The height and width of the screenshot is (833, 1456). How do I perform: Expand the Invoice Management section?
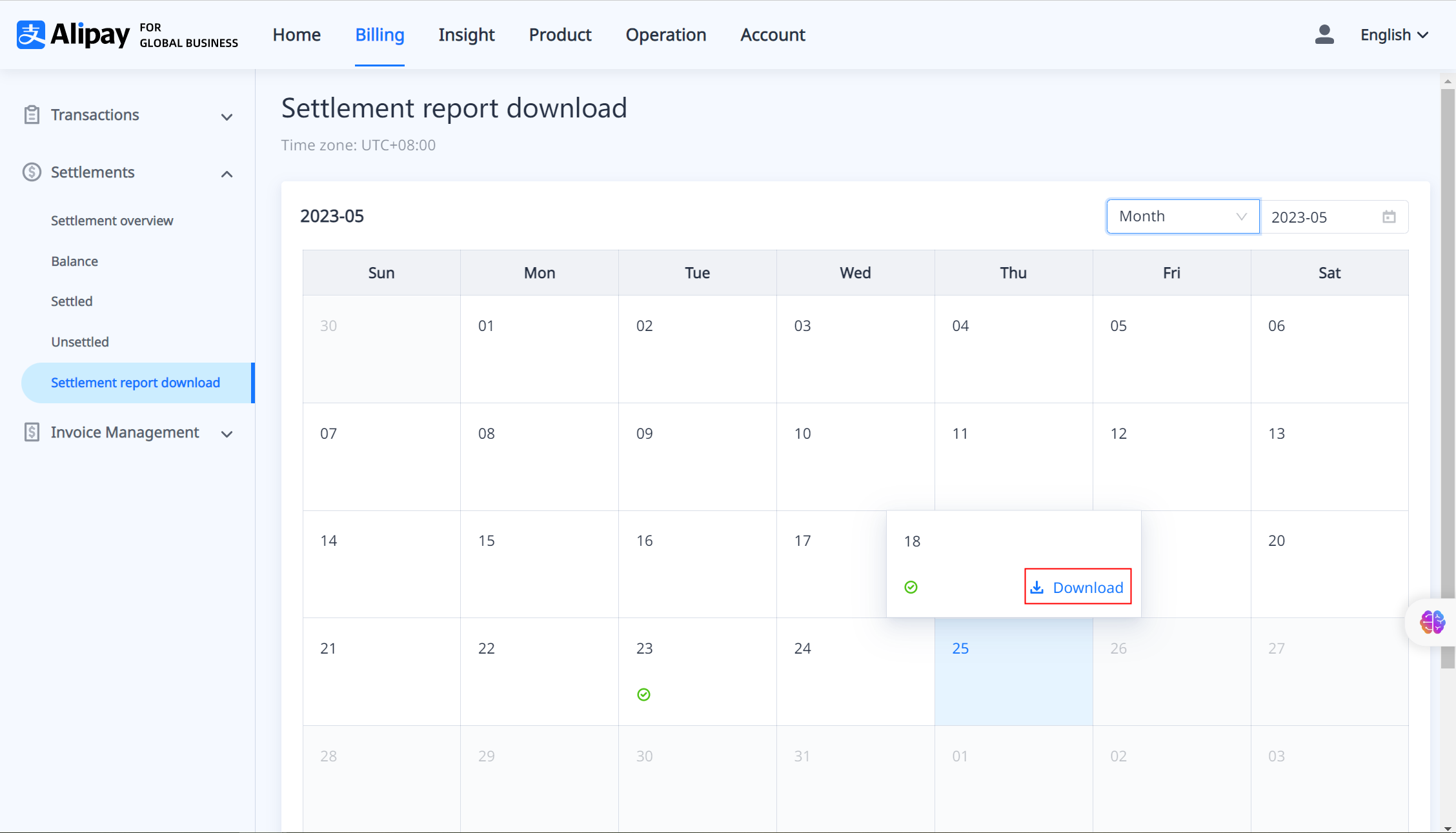tap(227, 434)
